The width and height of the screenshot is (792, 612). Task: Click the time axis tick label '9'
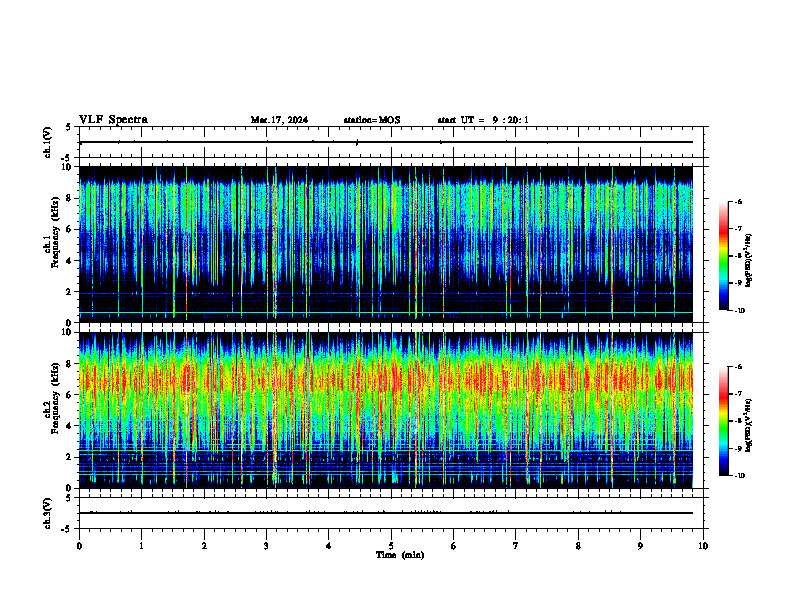click(x=640, y=546)
